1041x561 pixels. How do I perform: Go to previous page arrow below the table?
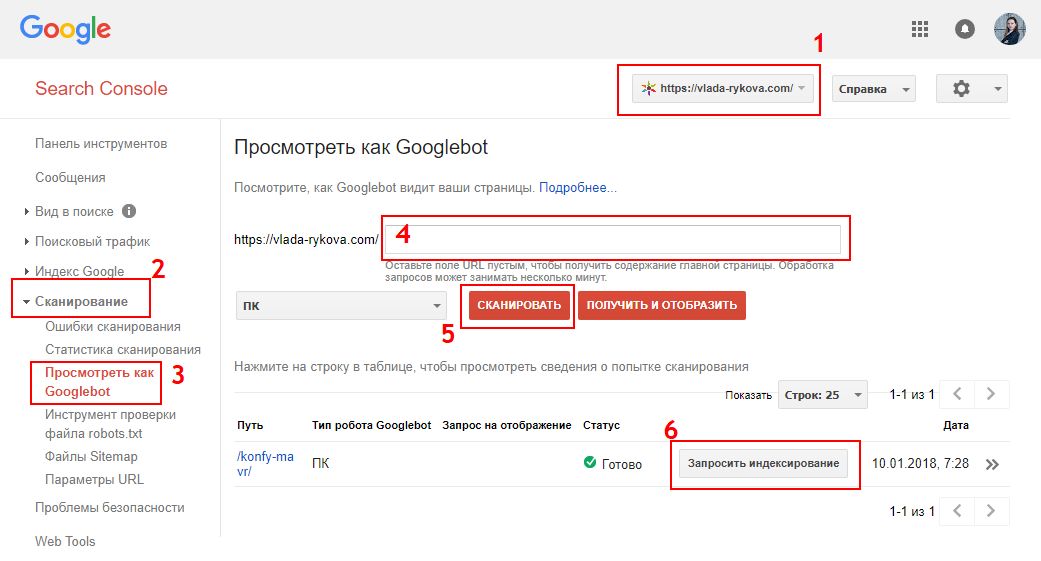pos(957,511)
